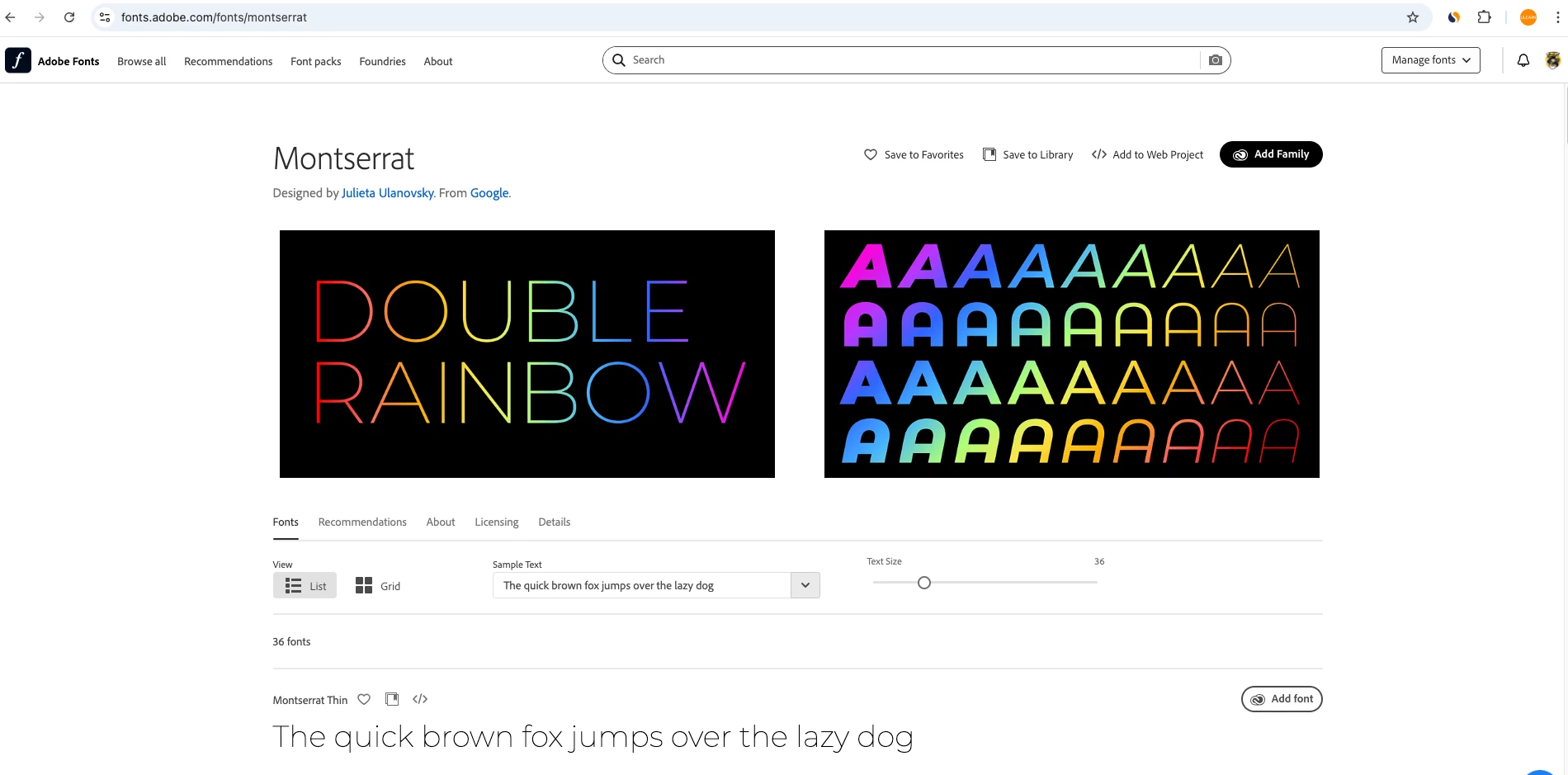View site information icon in address bar

click(105, 17)
